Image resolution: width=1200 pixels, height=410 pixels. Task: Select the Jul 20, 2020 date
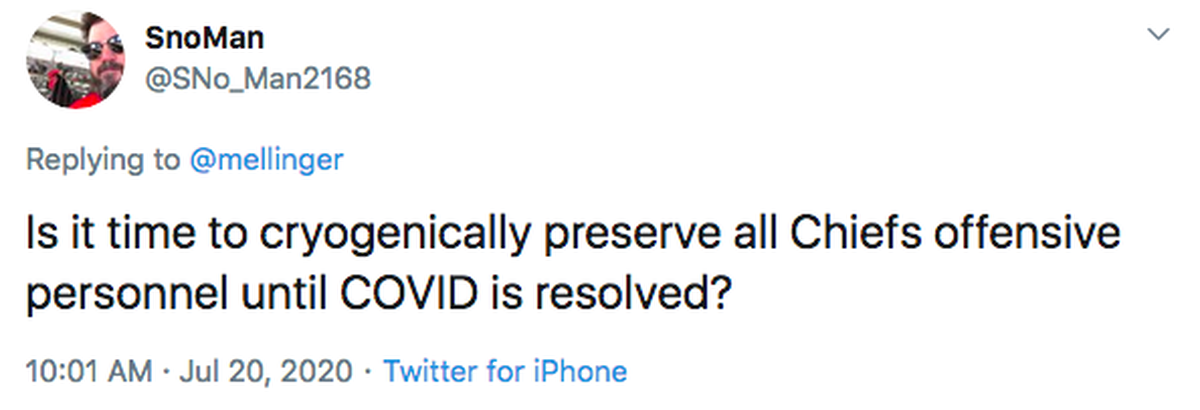coord(266,372)
